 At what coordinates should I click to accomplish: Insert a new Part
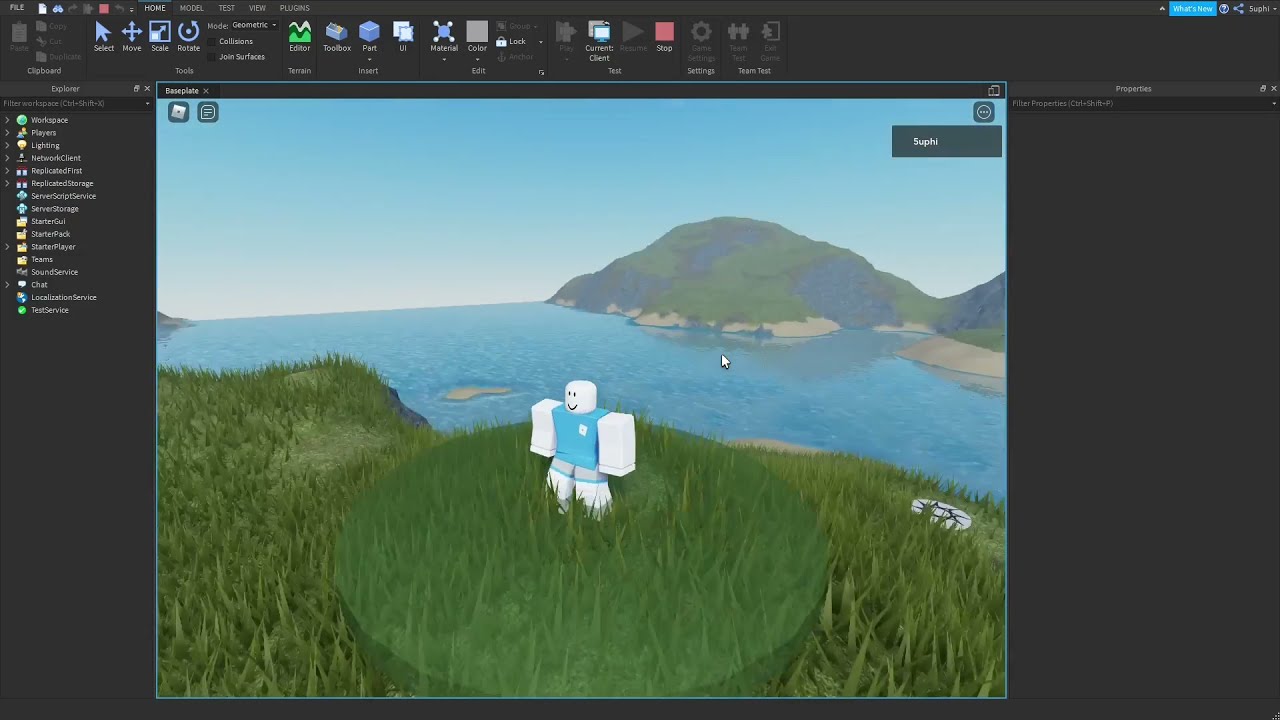[369, 37]
